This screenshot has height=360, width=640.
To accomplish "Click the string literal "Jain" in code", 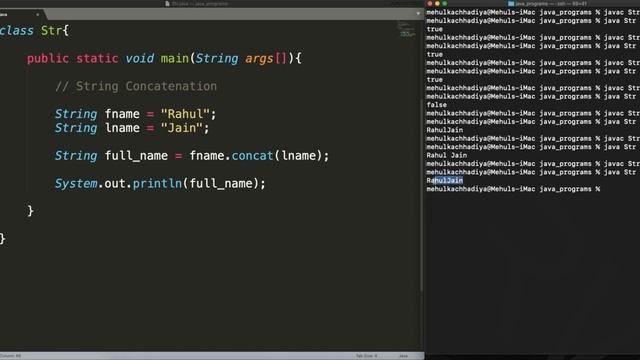I will coord(182,128).
